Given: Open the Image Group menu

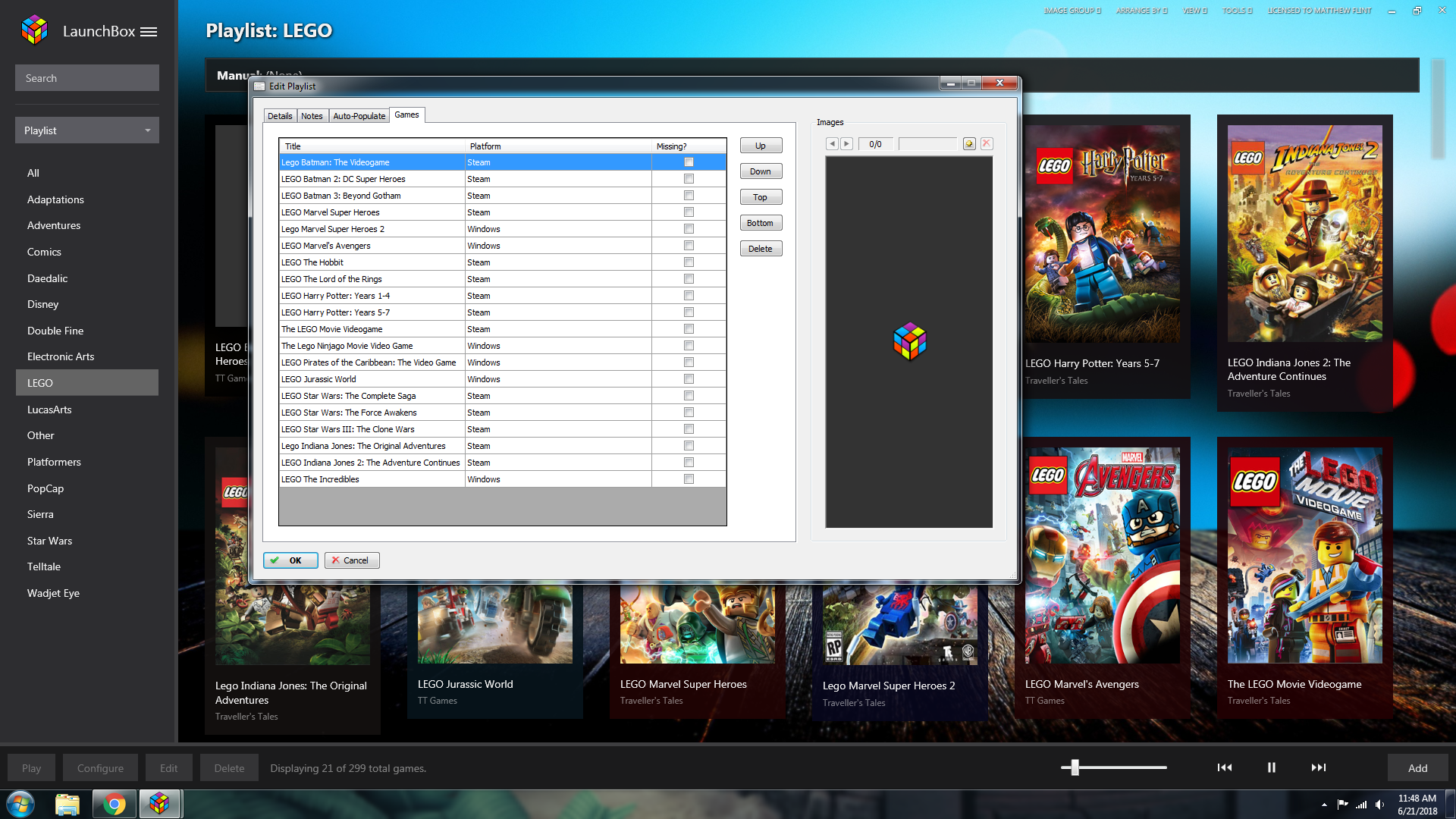Looking at the screenshot, I should (1072, 11).
